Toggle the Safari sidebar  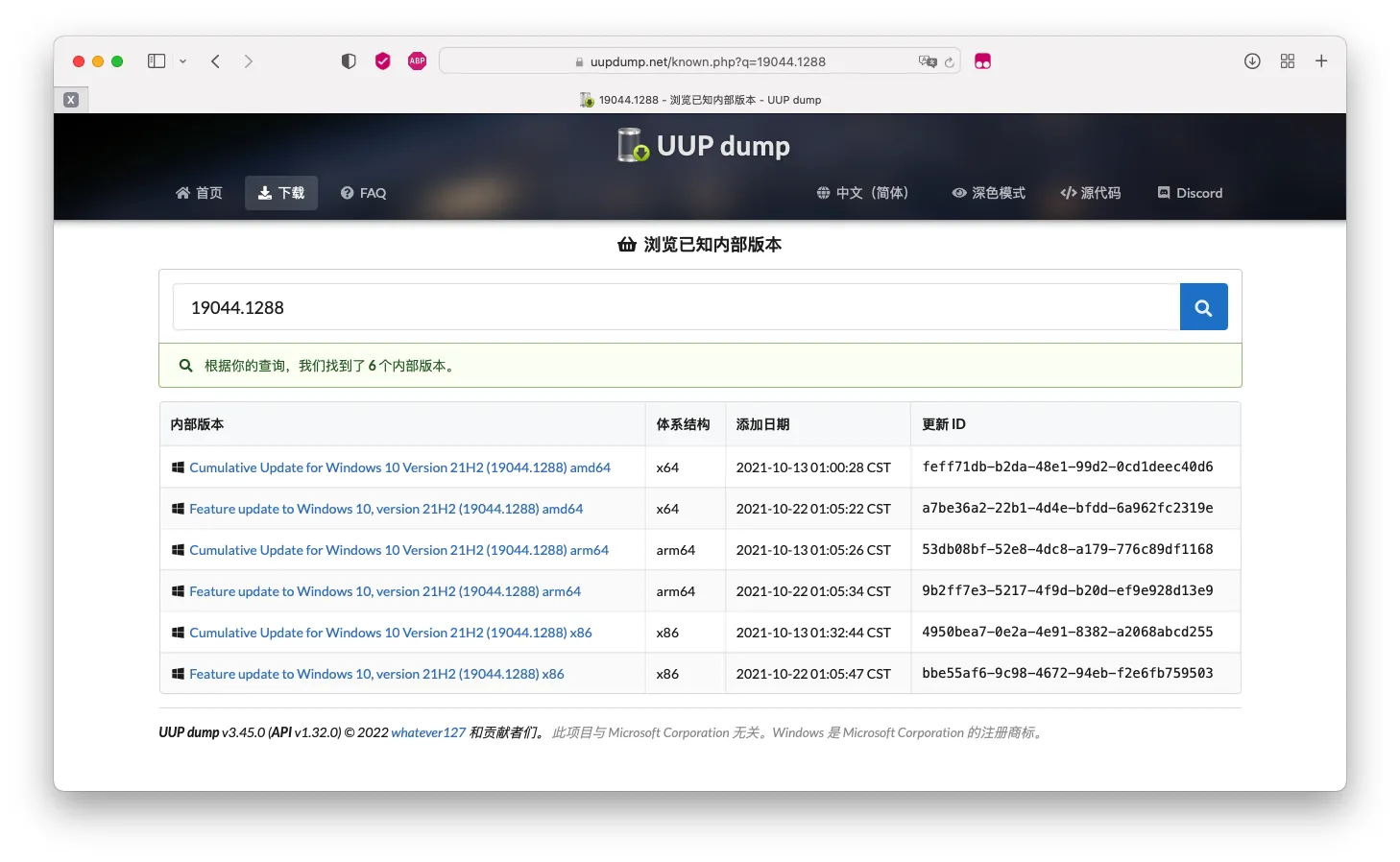pos(157,61)
